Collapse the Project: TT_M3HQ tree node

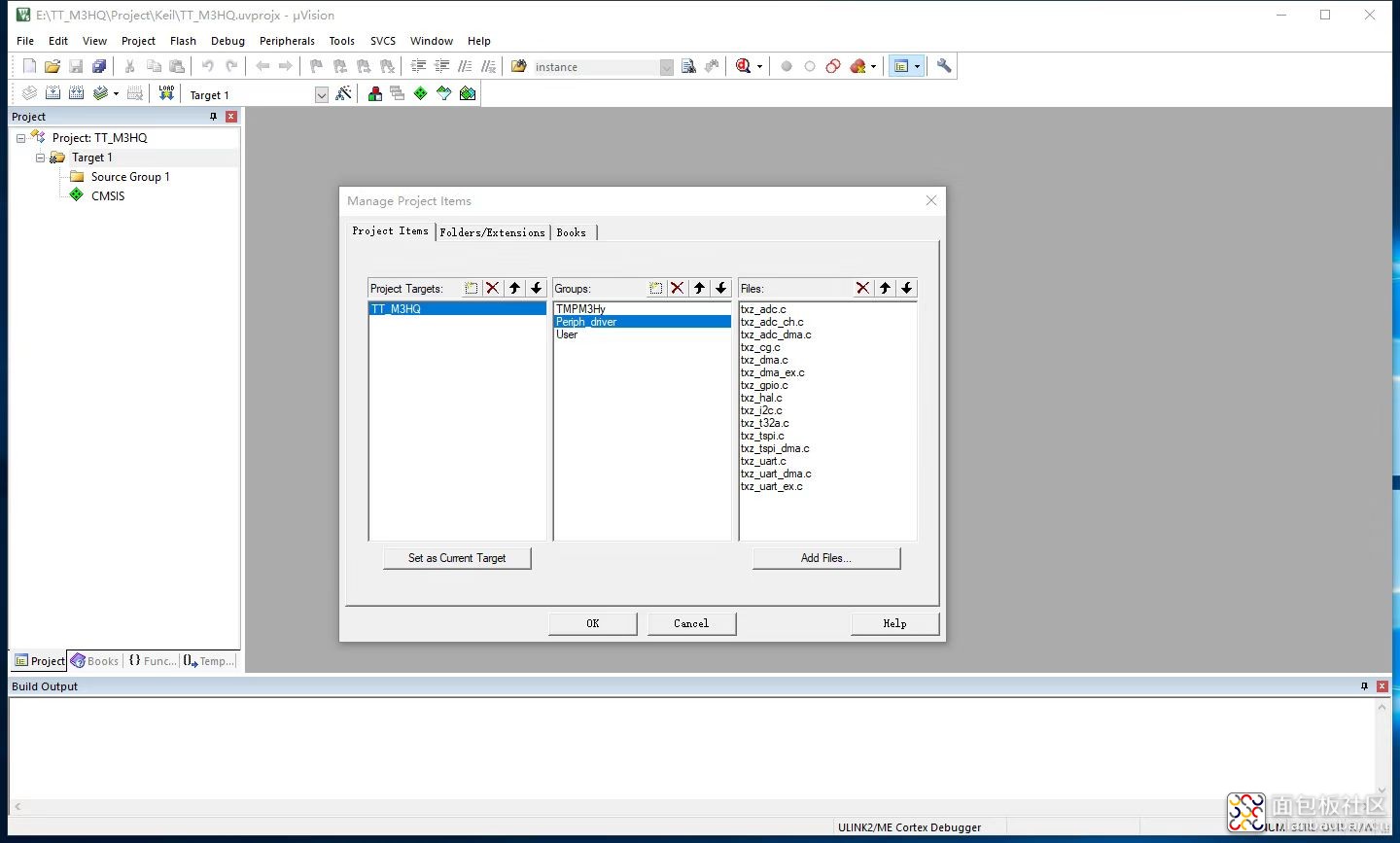point(20,138)
